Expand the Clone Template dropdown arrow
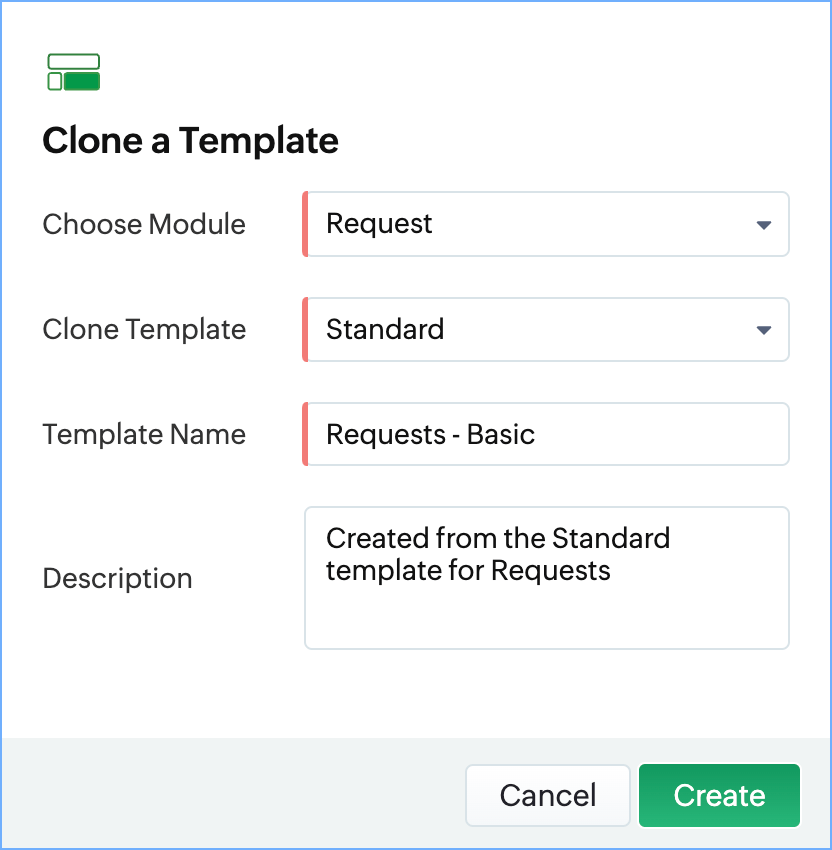The width and height of the screenshot is (832, 850). pos(763,330)
